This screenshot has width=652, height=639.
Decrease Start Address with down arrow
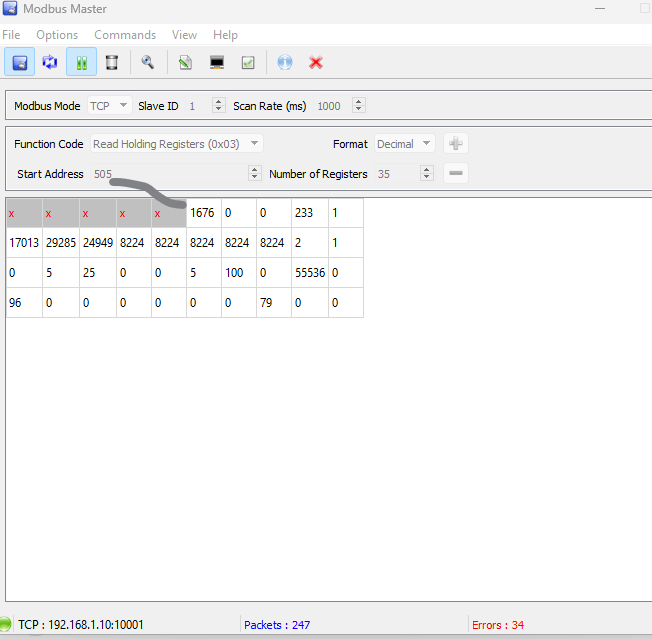[x=254, y=177]
